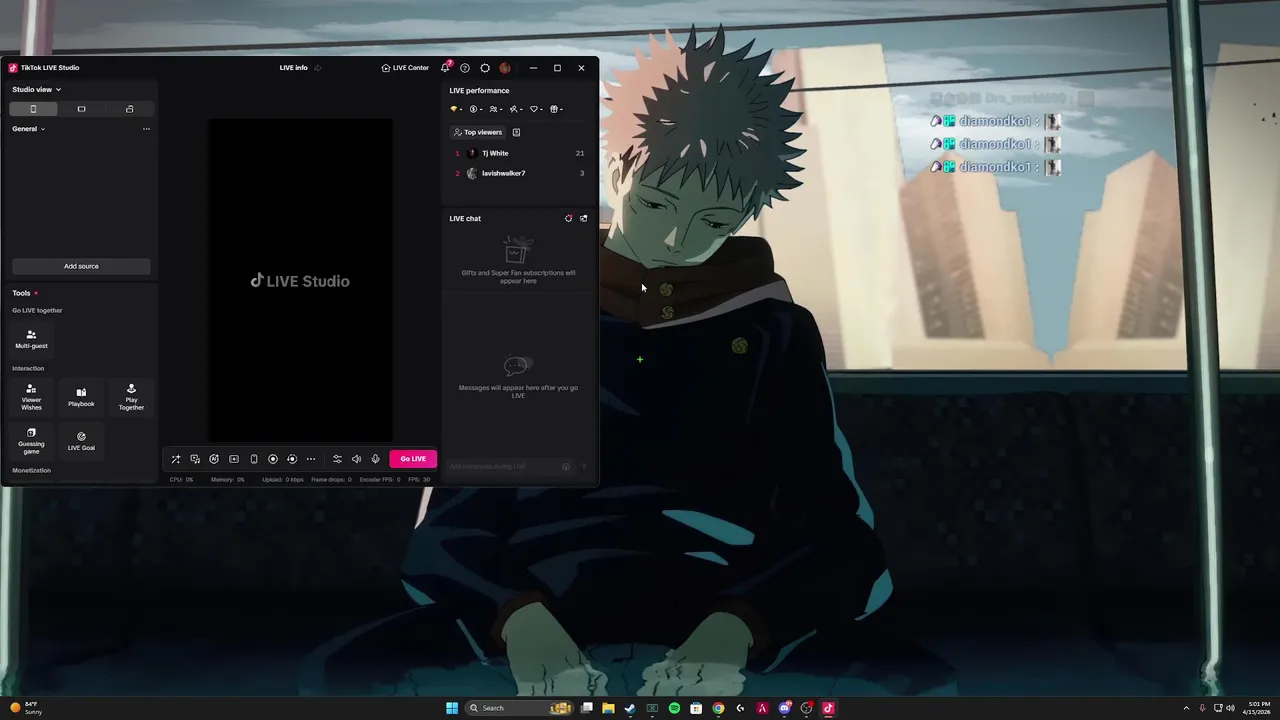This screenshot has height=720, width=1280.
Task: Click the video clip toolbar icon
Action: click(x=234, y=459)
